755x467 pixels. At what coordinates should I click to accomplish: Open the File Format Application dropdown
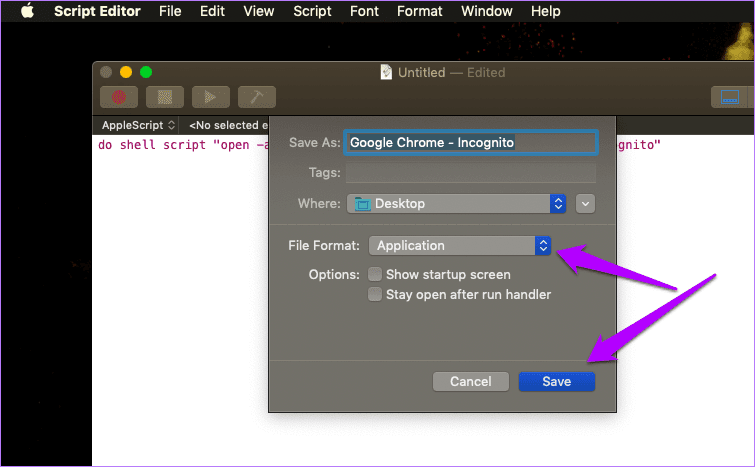tap(460, 246)
